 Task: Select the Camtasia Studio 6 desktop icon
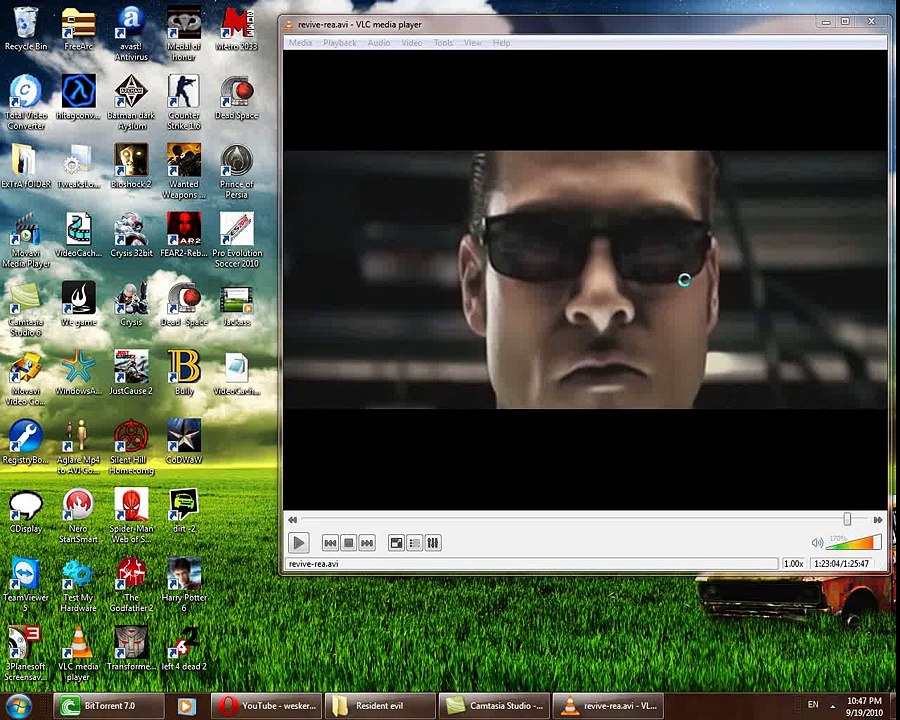coord(26,309)
